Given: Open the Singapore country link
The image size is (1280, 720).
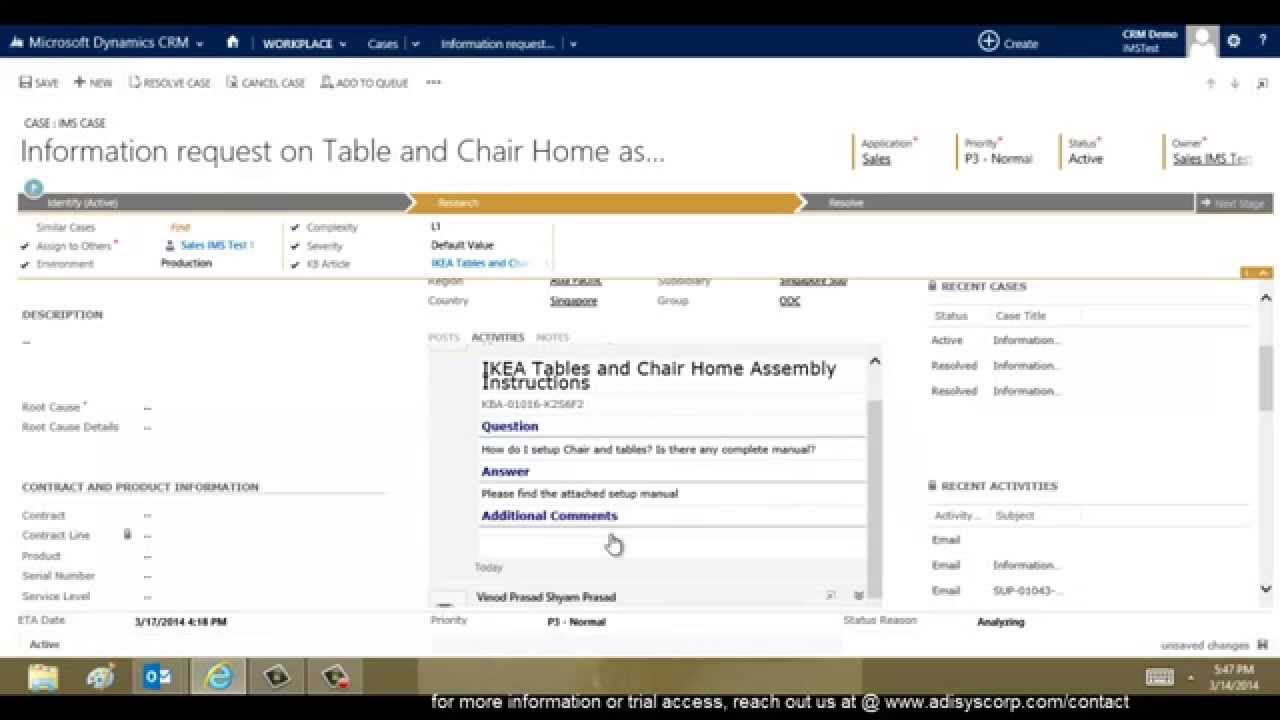Looking at the screenshot, I should pos(573,300).
